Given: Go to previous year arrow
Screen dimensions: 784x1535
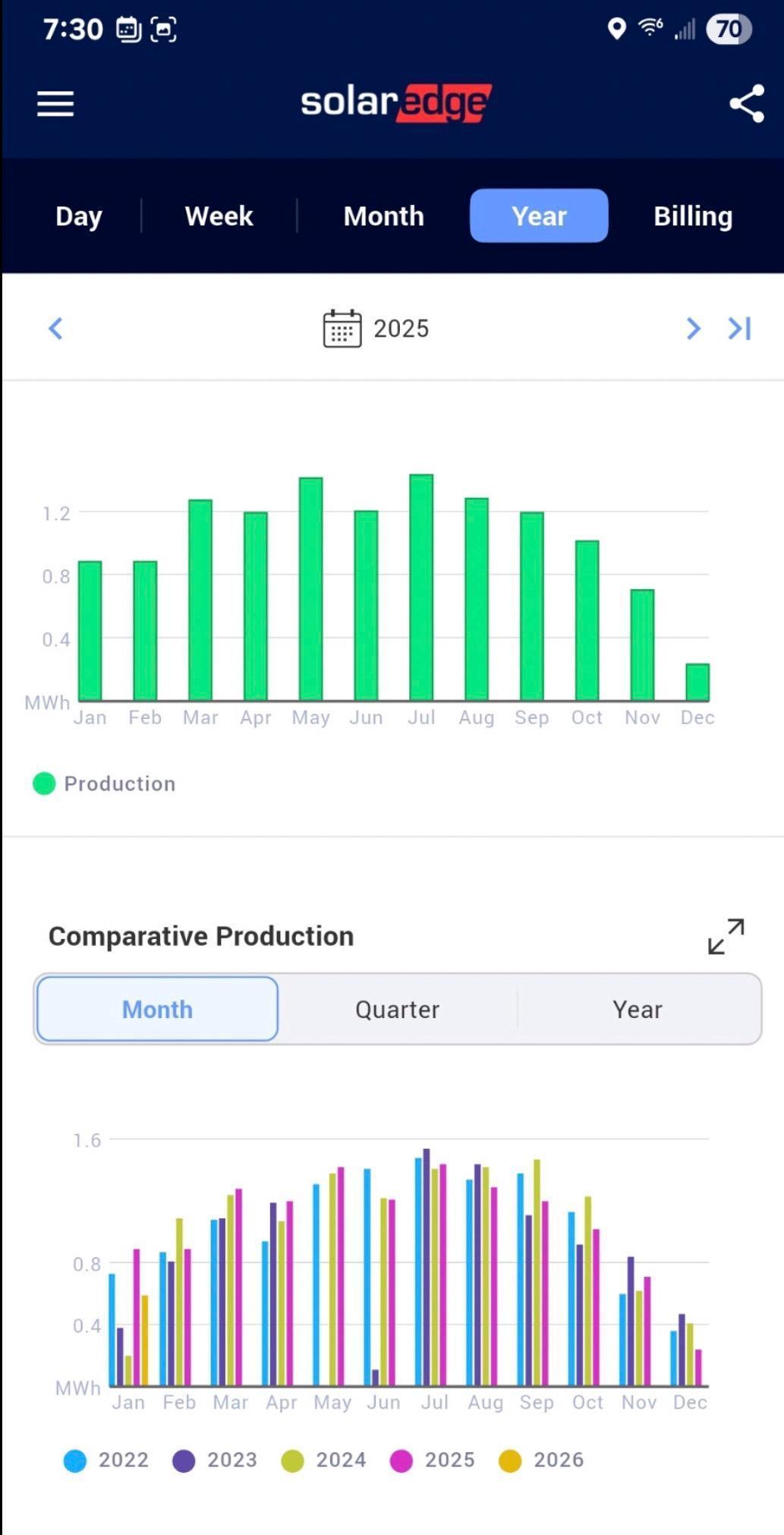Looking at the screenshot, I should coord(55,329).
